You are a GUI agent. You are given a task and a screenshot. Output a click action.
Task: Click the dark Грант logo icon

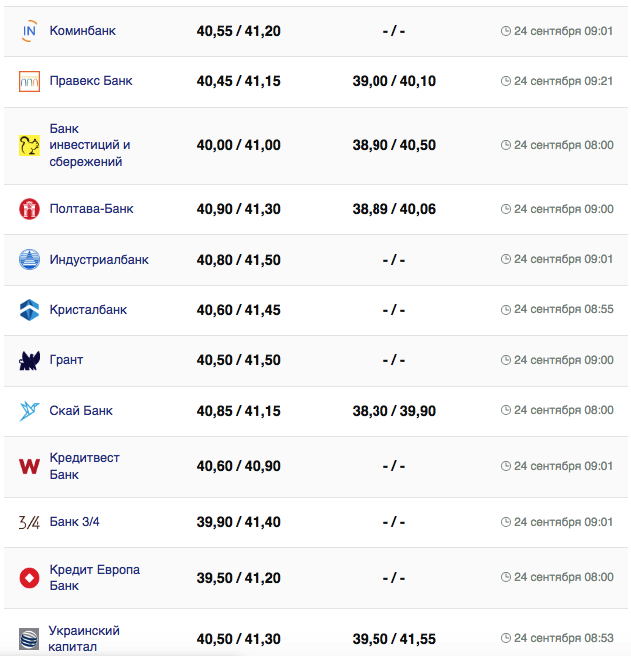[29, 360]
